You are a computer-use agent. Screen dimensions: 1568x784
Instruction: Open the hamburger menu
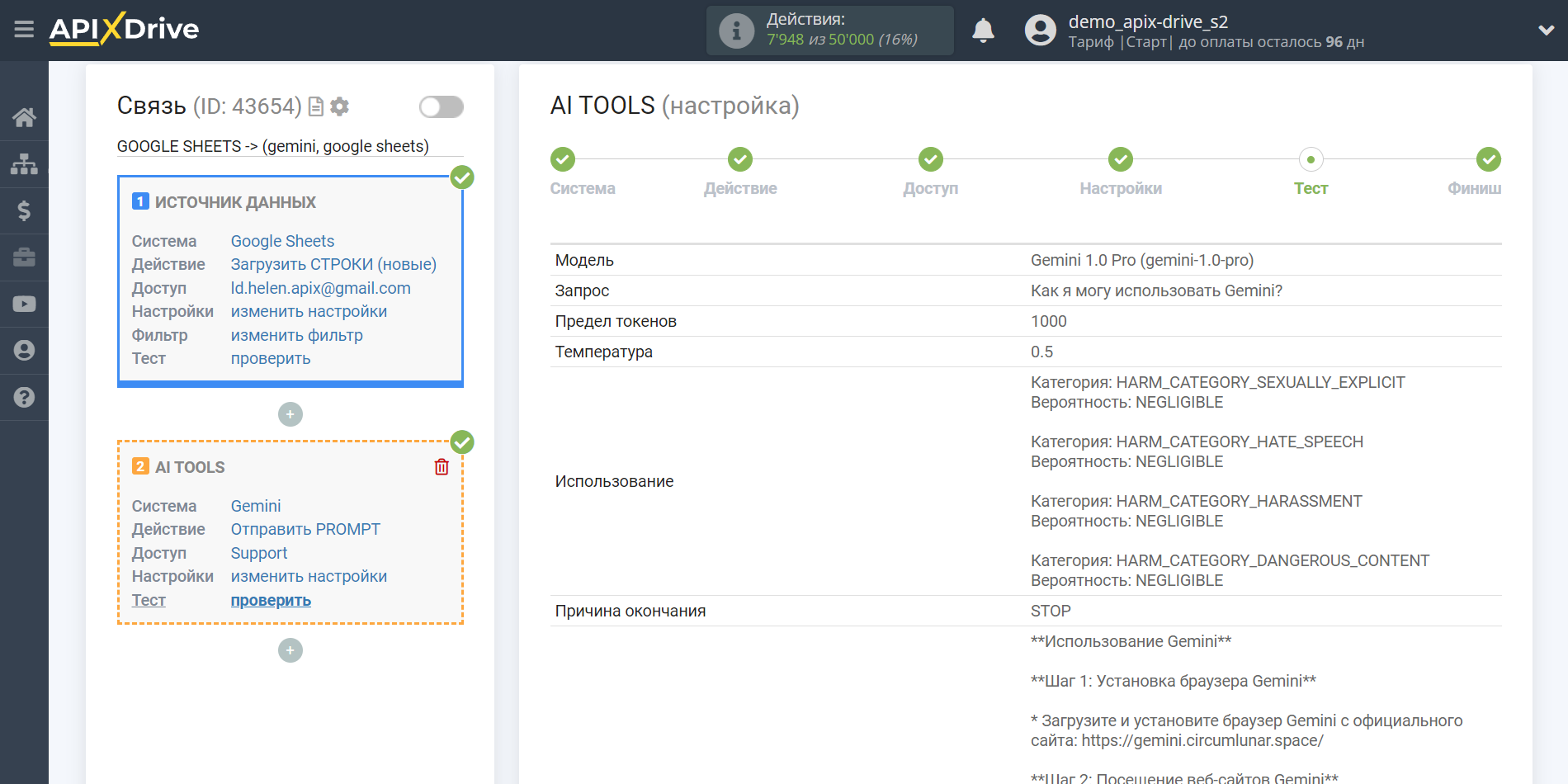24,30
